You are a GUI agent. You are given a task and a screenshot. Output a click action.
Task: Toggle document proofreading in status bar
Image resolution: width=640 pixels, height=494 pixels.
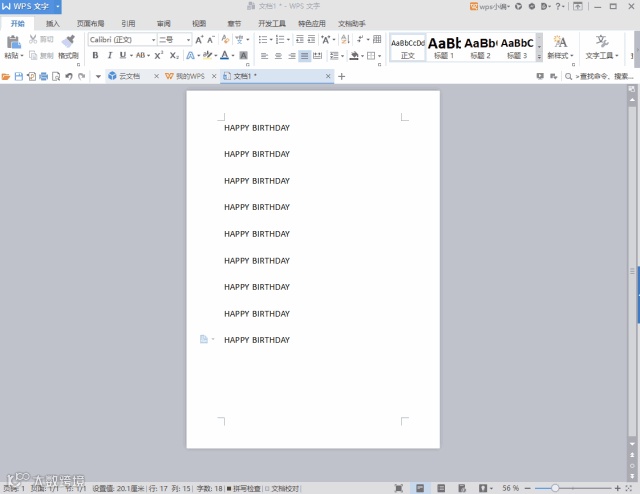point(282,488)
